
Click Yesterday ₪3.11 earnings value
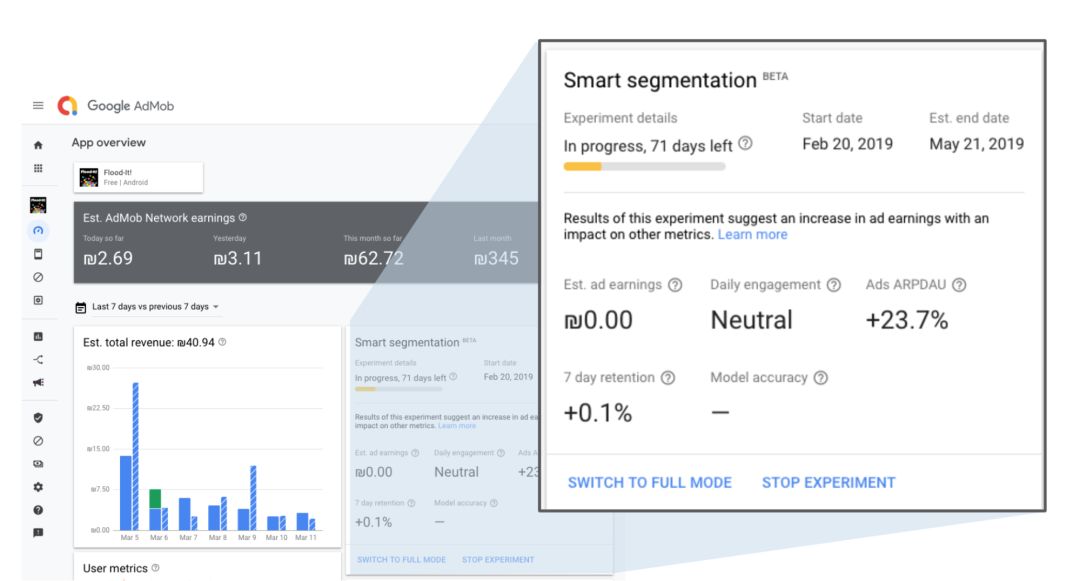point(238,259)
